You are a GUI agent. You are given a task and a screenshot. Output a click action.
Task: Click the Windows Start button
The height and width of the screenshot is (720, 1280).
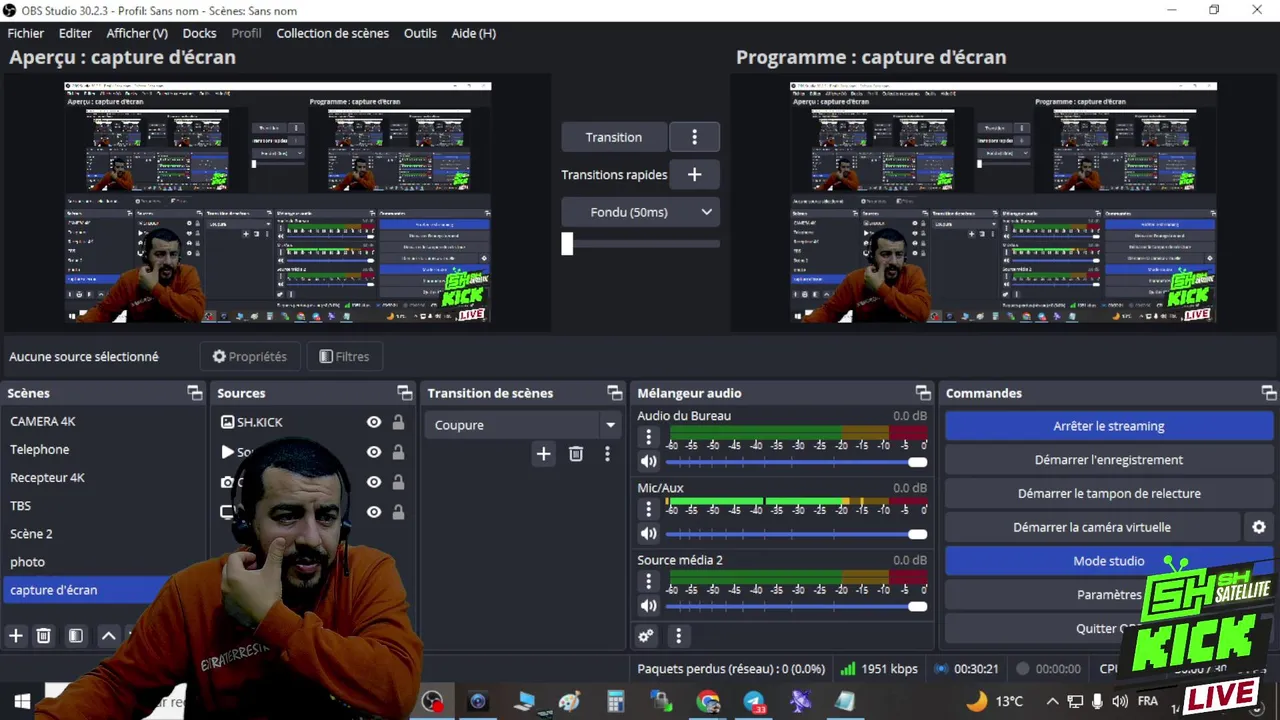pyautogui.click(x=21, y=702)
